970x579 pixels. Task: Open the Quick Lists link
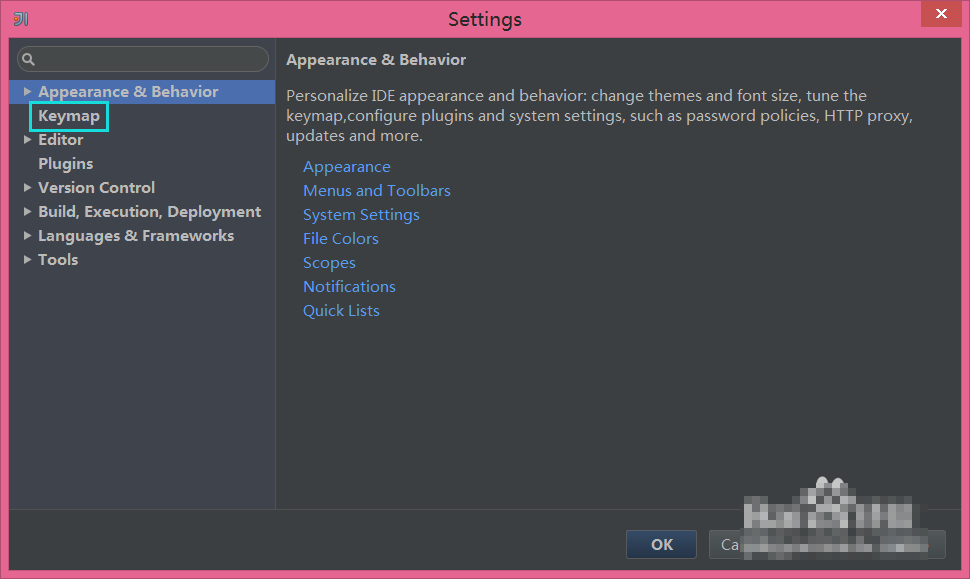(341, 311)
